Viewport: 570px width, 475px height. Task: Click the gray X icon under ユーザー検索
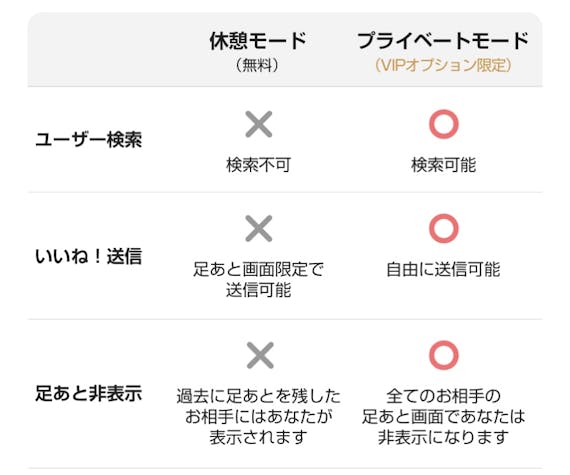point(258,124)
